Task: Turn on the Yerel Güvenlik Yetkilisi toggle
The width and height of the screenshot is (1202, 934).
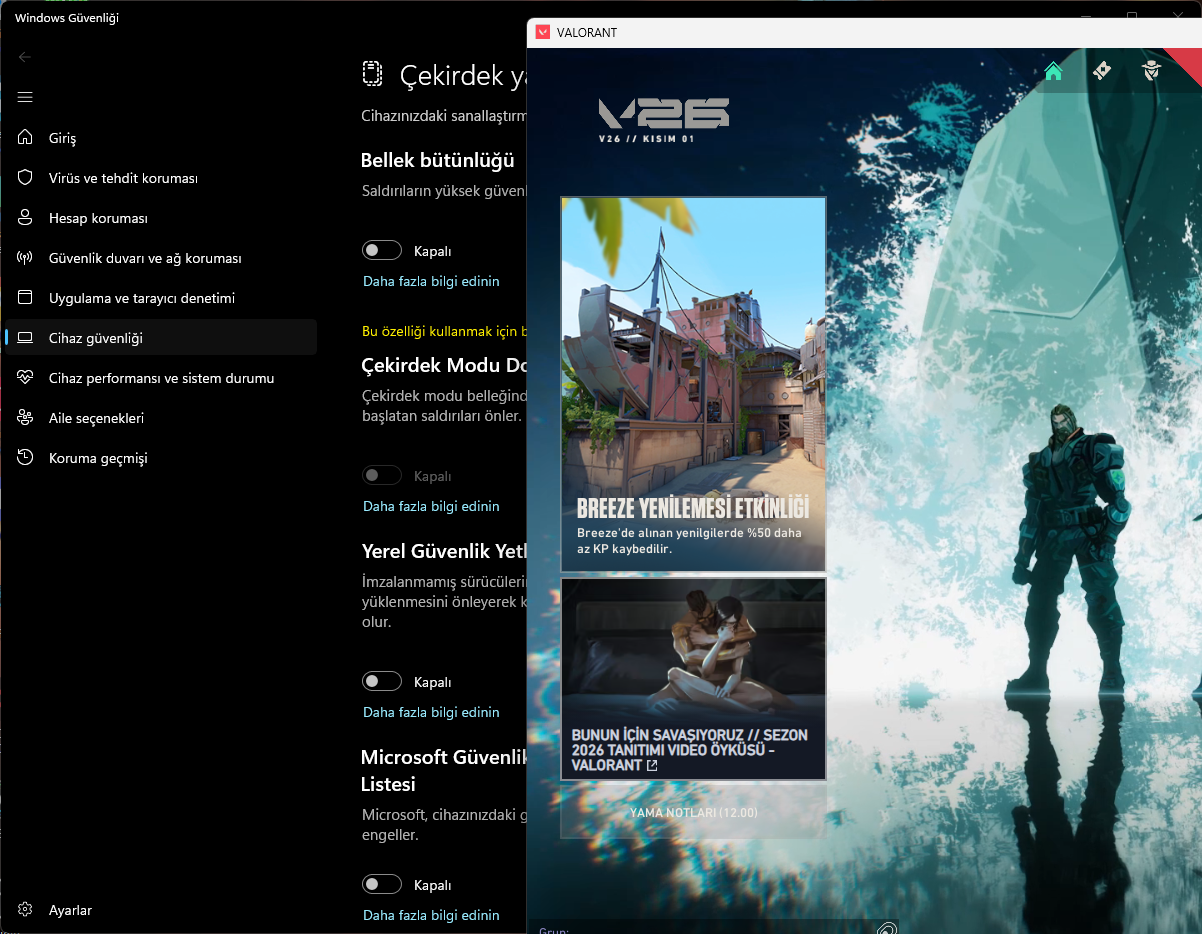Action: pos(382,682)
